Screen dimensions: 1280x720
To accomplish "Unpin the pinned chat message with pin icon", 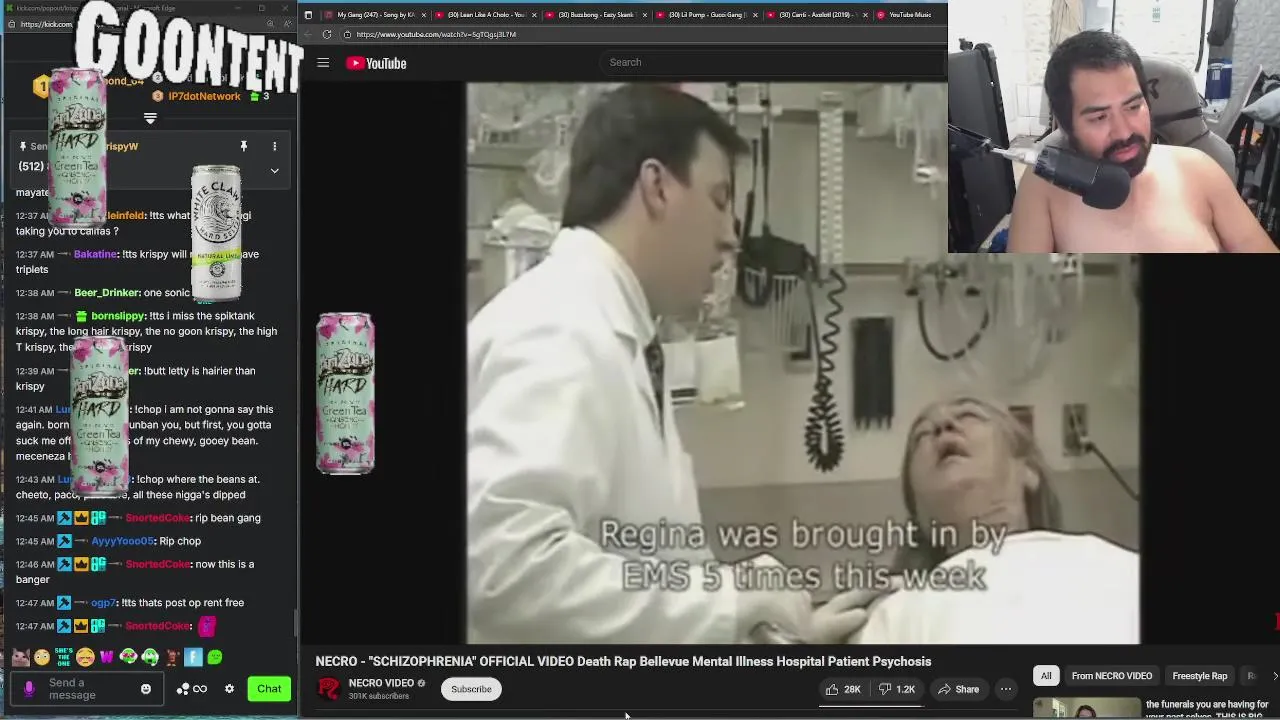I will (243, 146).
